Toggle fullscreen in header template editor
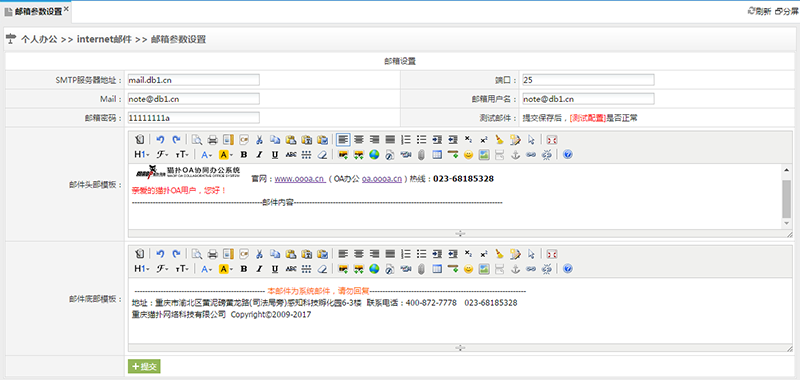Image resolution: width=800 pixels, height=380 pixels. click(552, 139)
